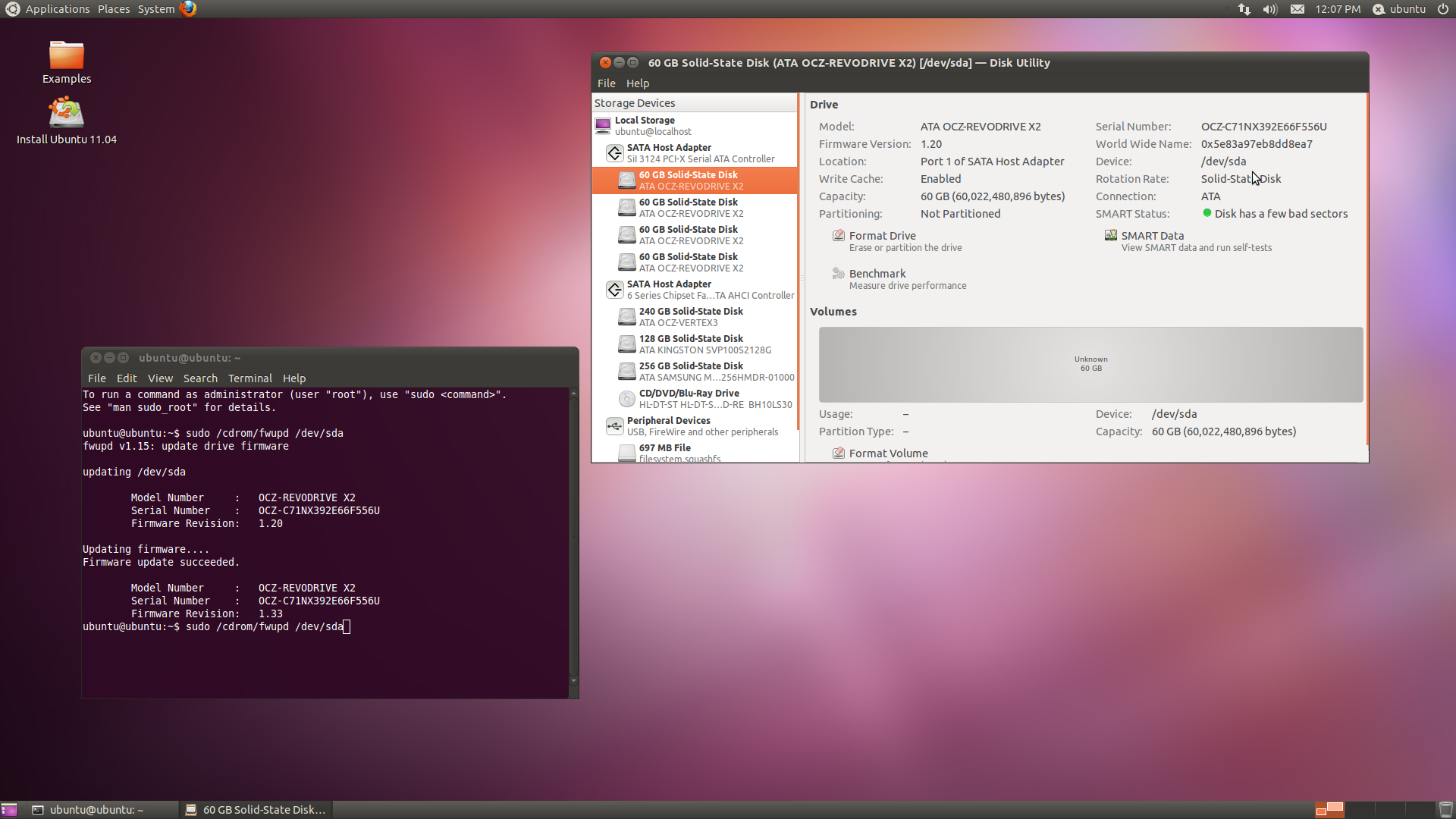Open the terminal Help menu
Screen dimensions: 1456x819
294,378
